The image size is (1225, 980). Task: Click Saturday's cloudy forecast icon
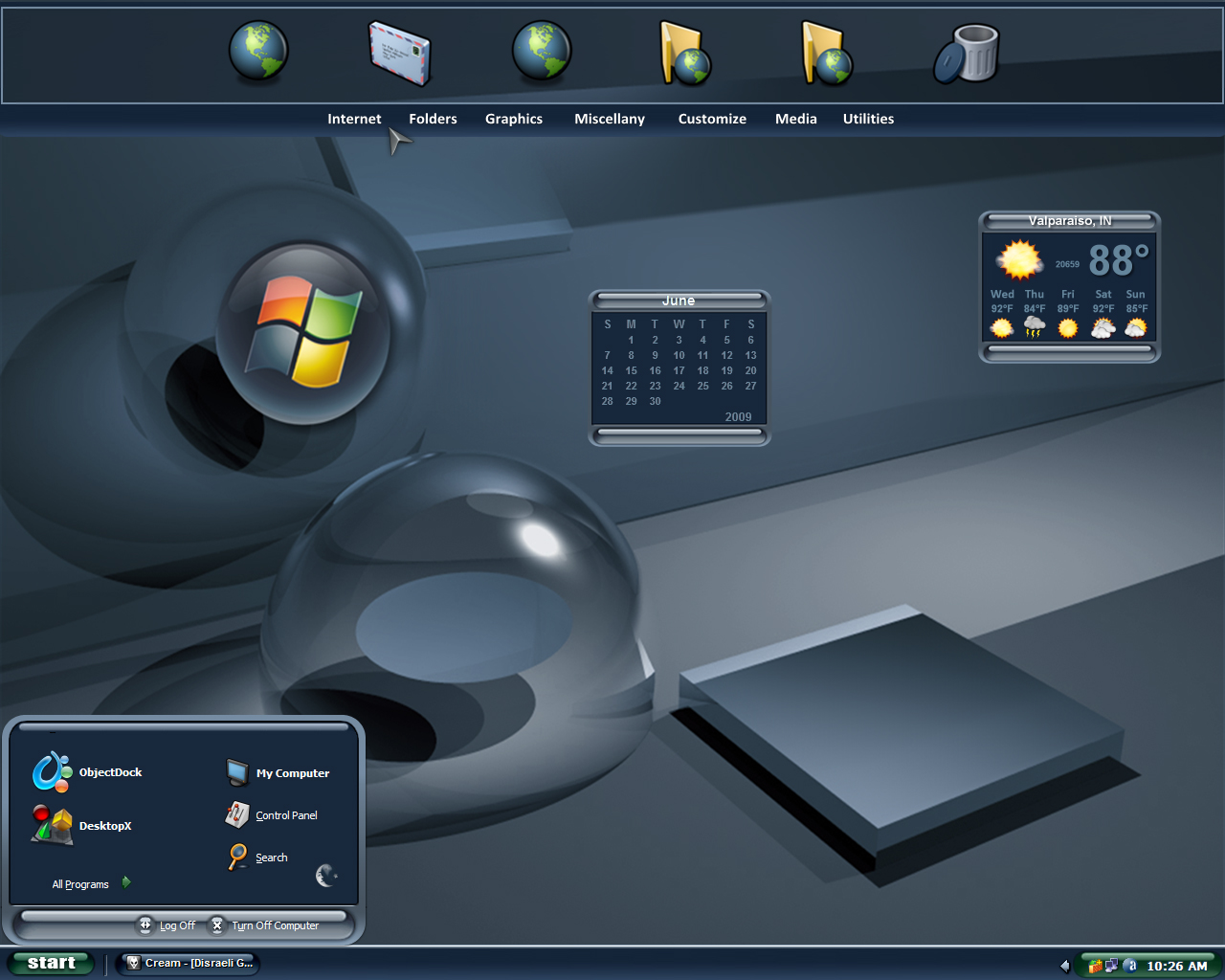(1103, 328)
